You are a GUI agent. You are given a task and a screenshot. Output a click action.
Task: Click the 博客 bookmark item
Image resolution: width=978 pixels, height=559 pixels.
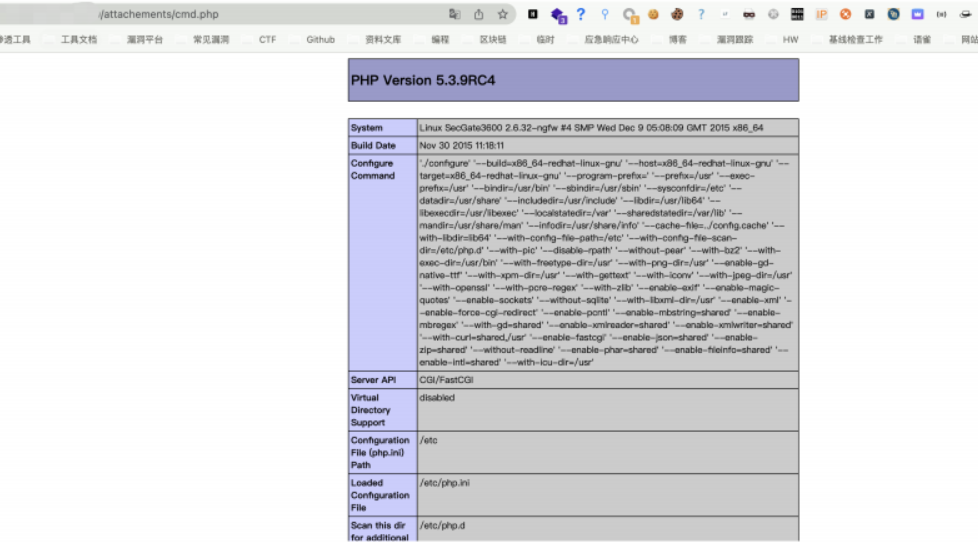[677, 40]
